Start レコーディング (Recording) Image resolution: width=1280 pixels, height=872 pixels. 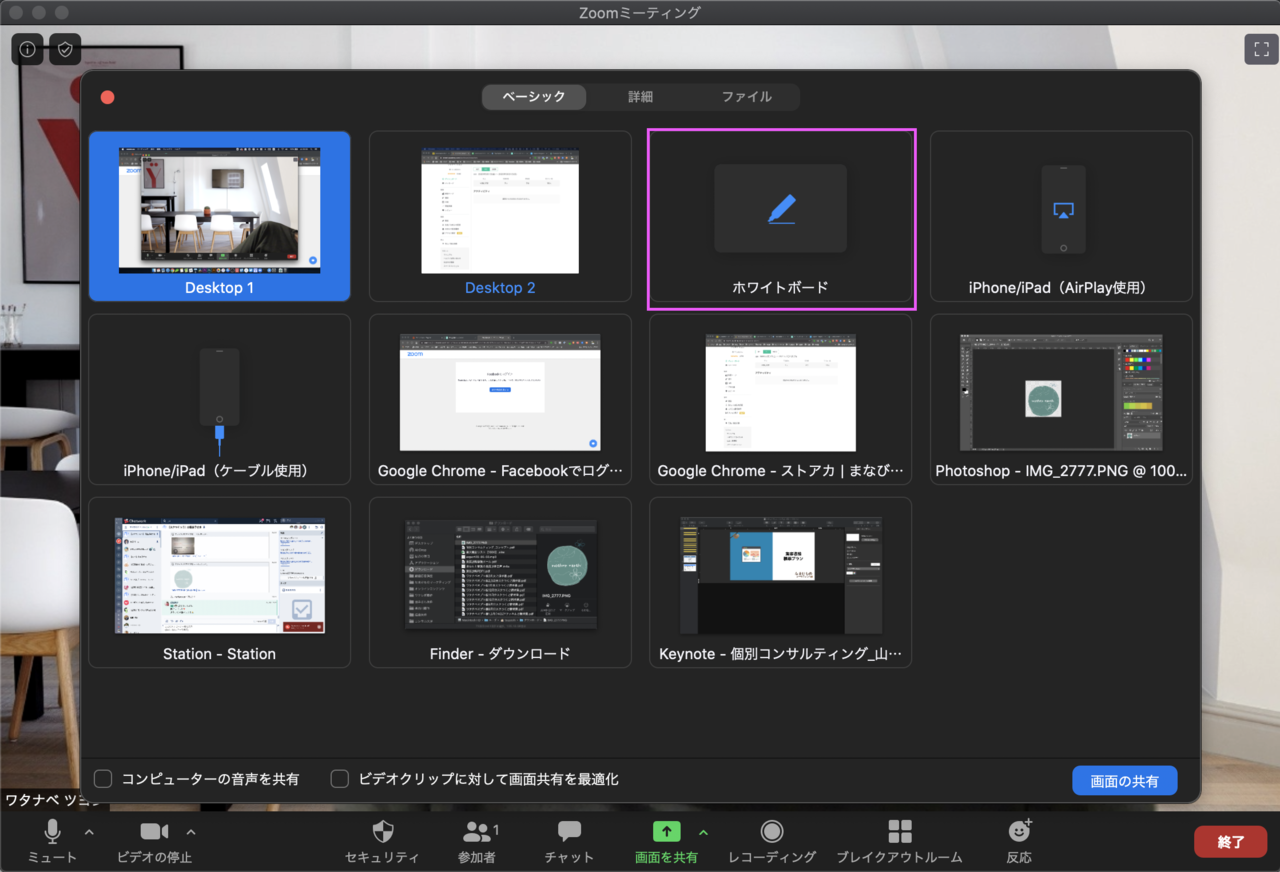(x=771, y=840)
